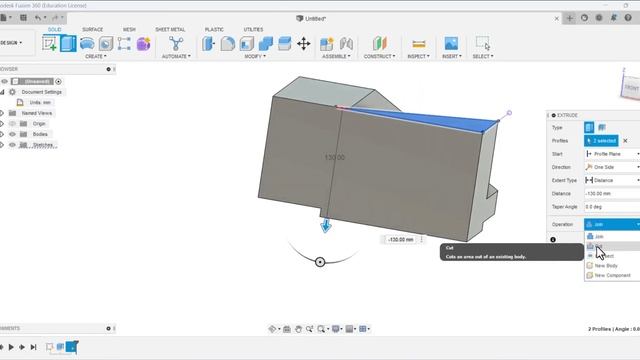Toggle visibility of Sketches folder

tap(12, 145)
